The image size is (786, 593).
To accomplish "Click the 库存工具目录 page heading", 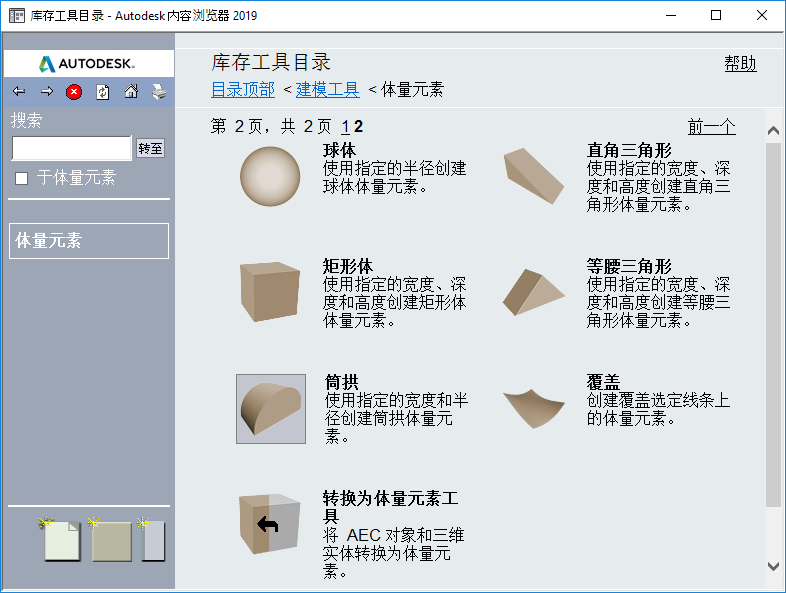I will [271, 62].
